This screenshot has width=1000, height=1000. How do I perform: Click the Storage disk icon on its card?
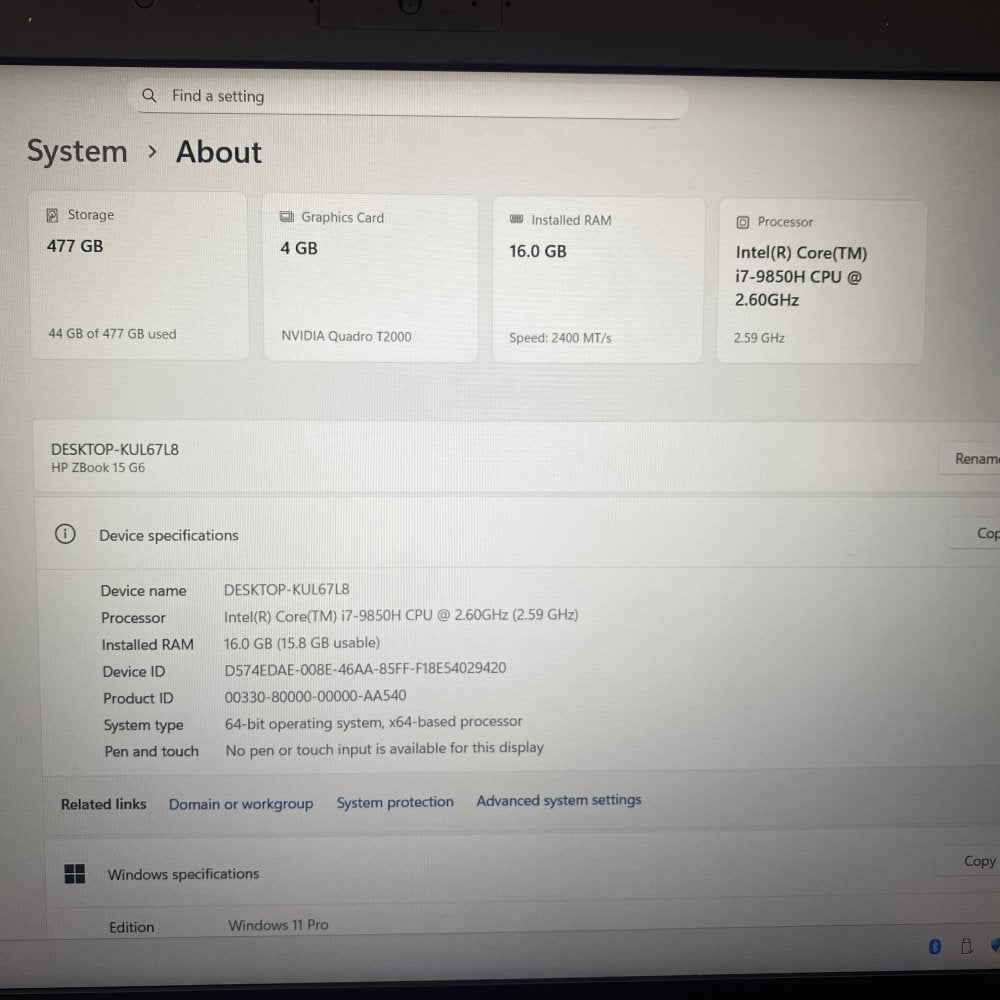(51, 214)
